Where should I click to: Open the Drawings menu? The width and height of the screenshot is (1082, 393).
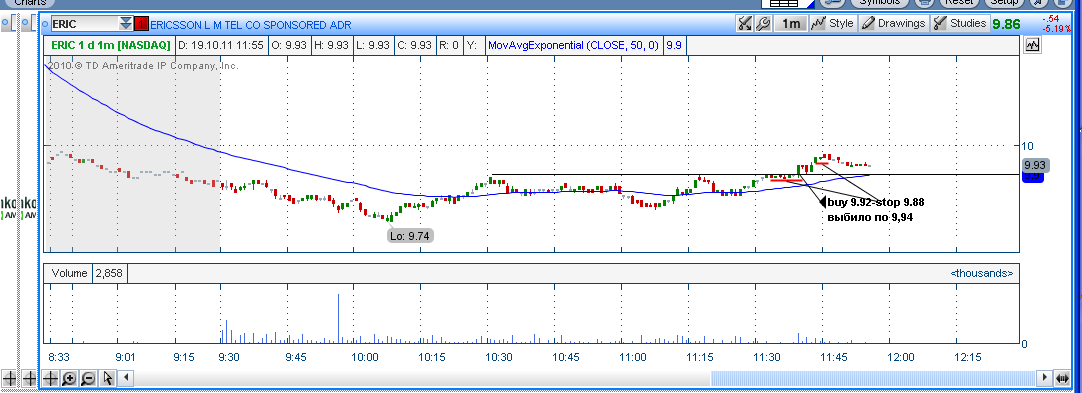894,23
